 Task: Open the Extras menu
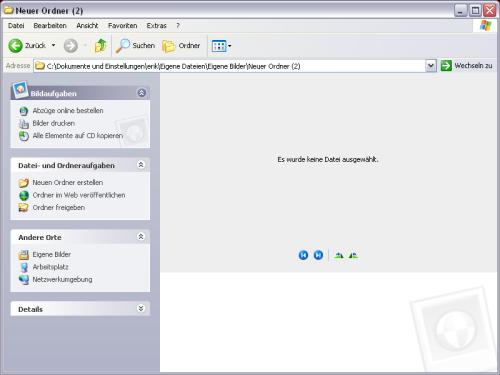156,26
